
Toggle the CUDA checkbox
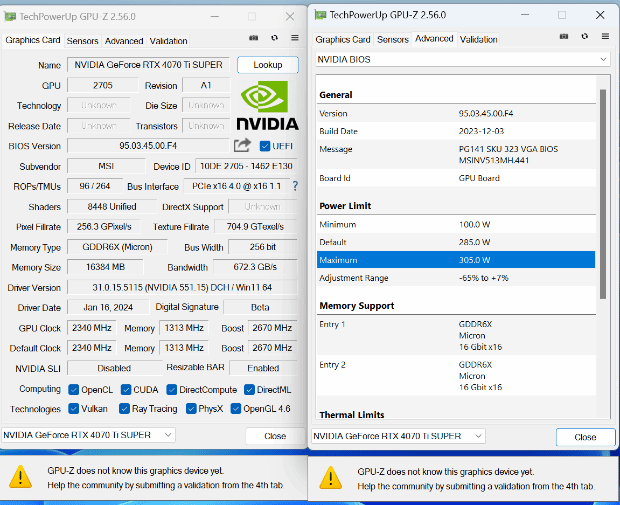tap(125, 389)
